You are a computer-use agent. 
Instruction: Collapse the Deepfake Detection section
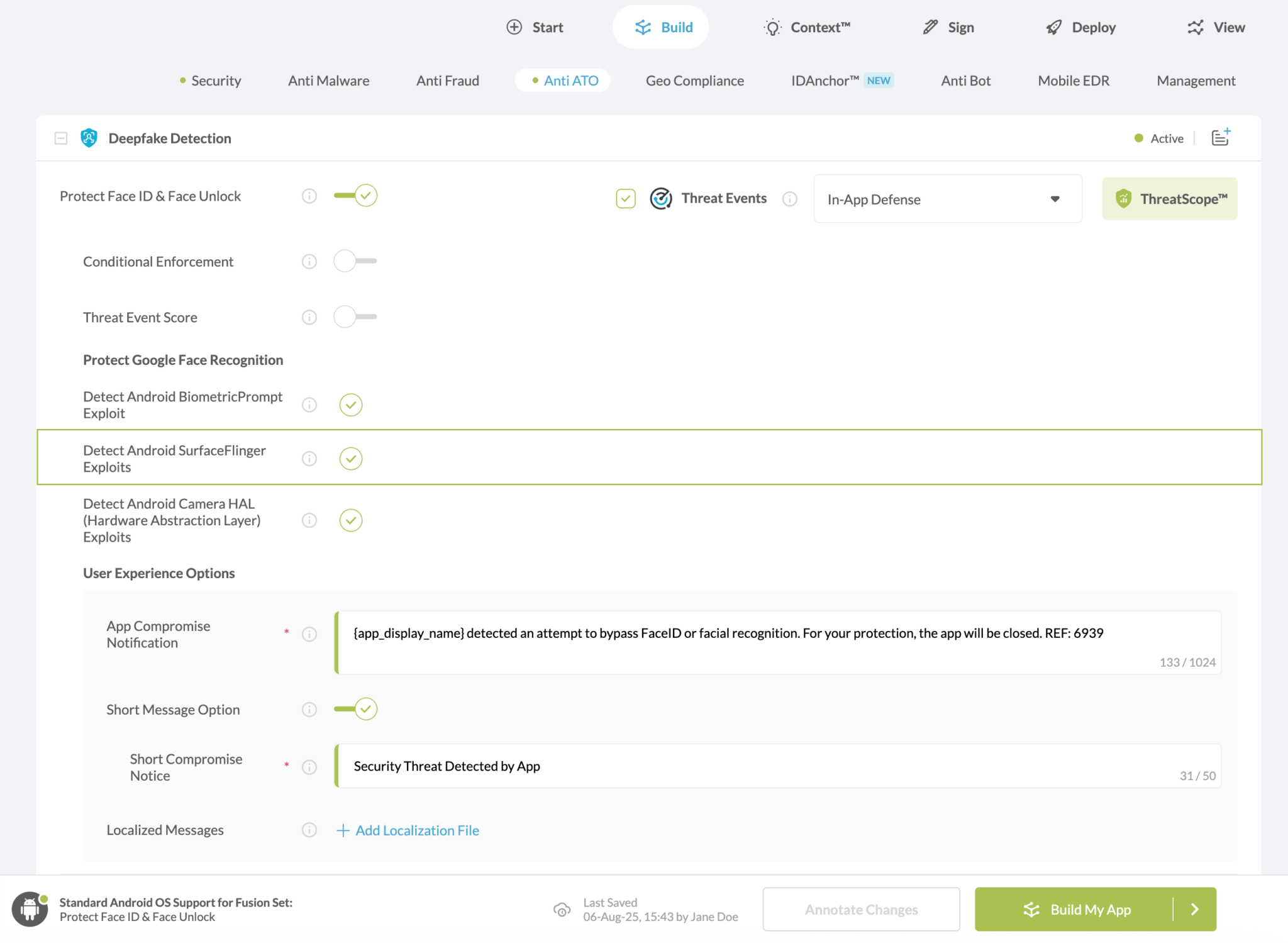tap(60, 138)
